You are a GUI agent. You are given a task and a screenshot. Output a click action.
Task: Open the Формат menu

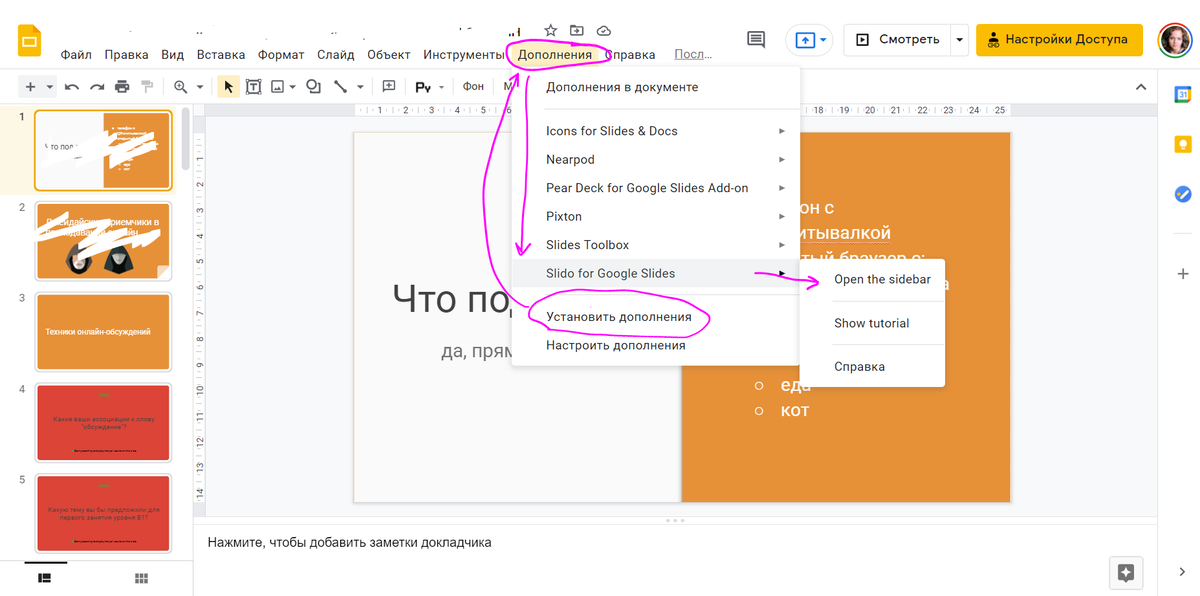coord(281,55)
